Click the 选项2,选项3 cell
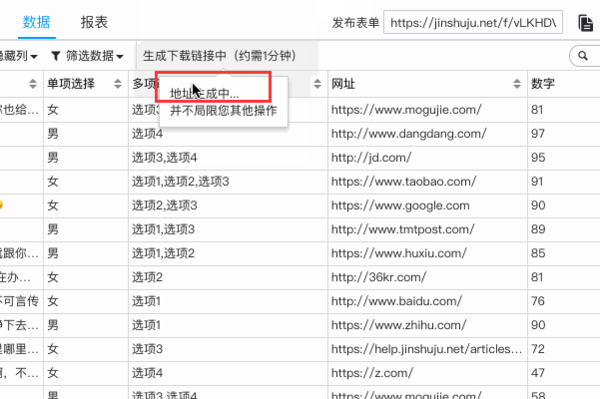The width and height of the screenshot is (600, 399). [228, 205]
